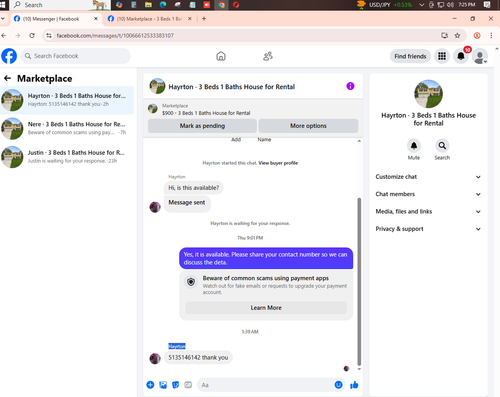Expand Customize chat section
Viewport: 500px width, 397px height.
point(428,177)
